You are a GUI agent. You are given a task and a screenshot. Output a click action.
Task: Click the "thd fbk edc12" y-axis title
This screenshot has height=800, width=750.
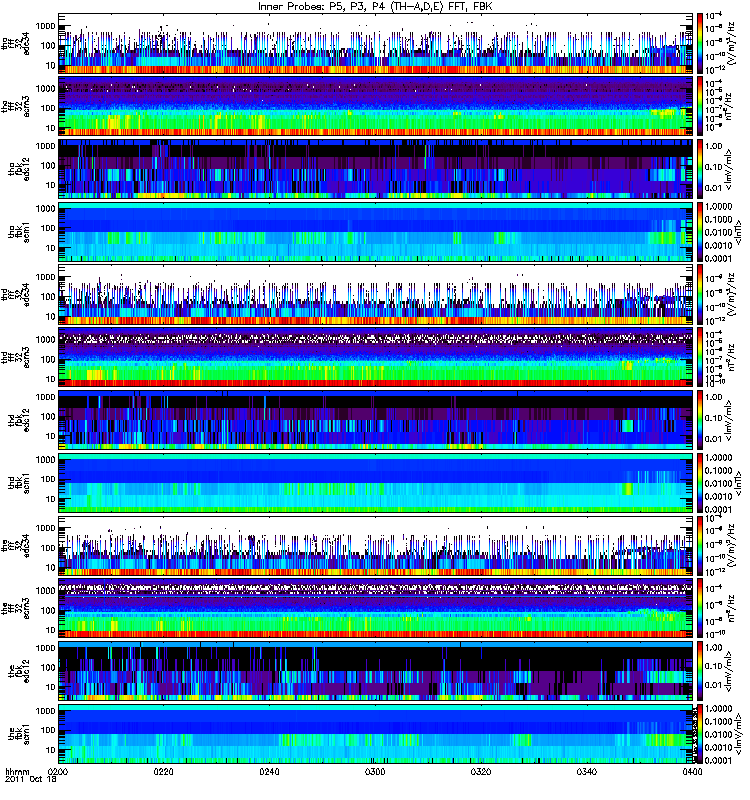19,420
